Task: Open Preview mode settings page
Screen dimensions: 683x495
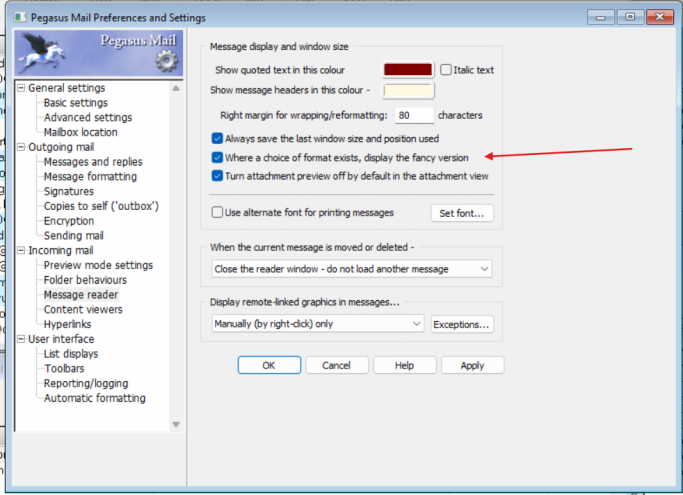Action: [x=98, y=265]
